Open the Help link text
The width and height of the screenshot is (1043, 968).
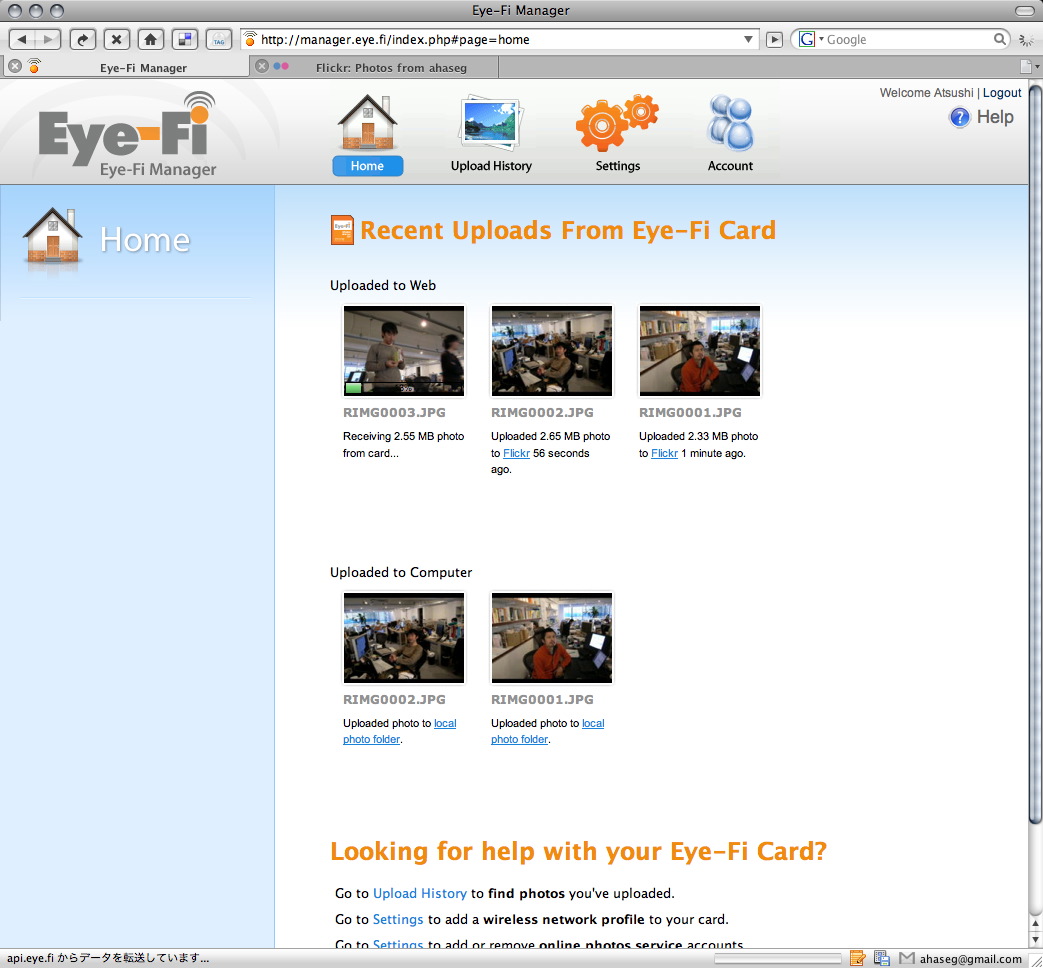(x=995, y=117)
